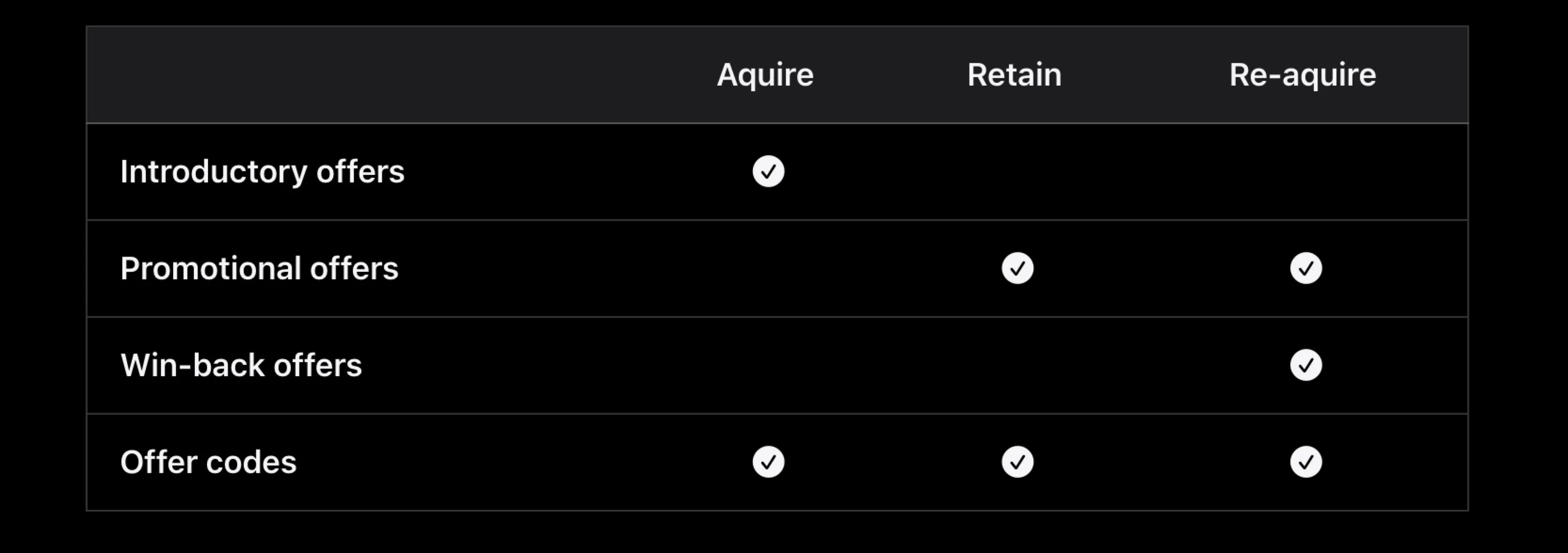Select the Retain column header
Image resolution: width=1568 pixels, height=553 pixels.
click(x=1015, y=75)
